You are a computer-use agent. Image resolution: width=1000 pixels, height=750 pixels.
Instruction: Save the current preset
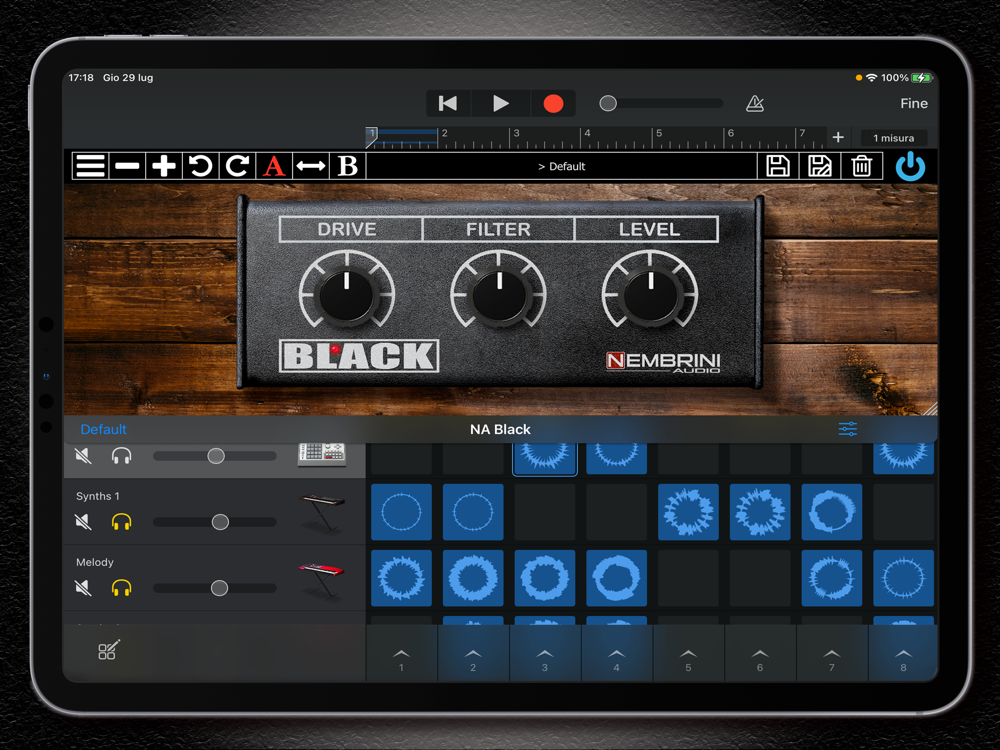click(x=777, y=166)
